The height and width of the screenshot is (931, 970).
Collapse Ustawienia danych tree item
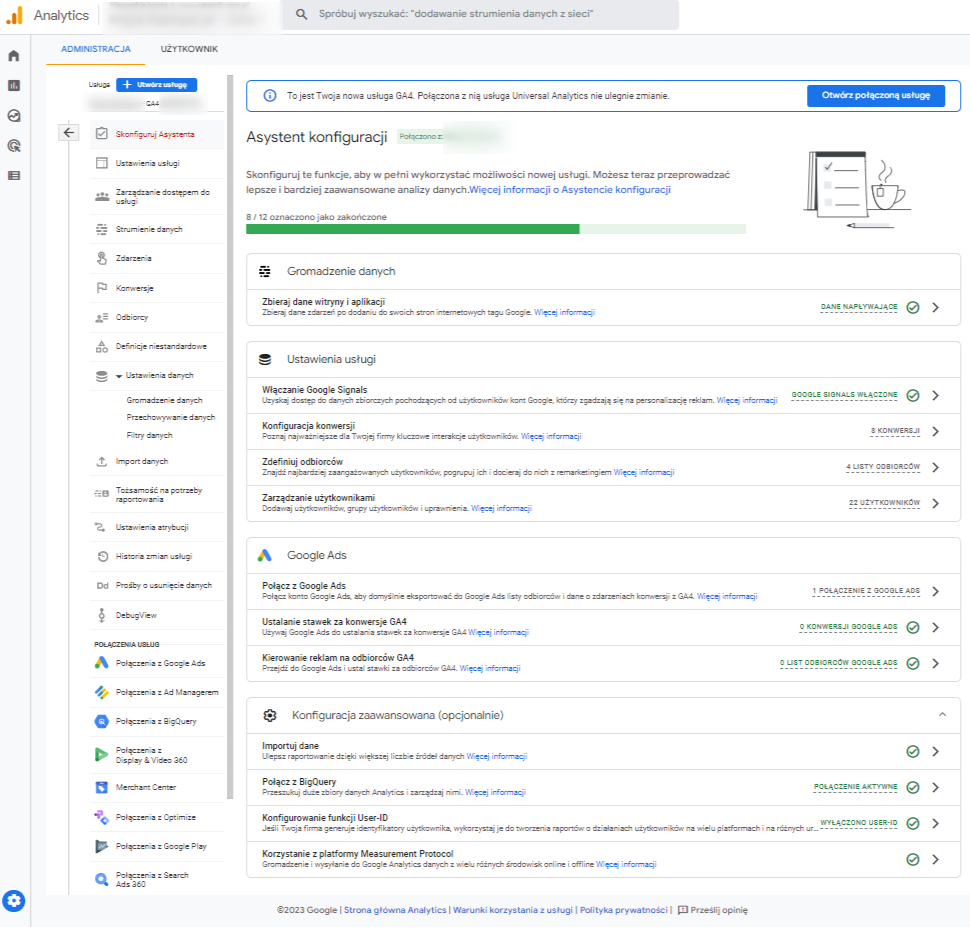click(x=119, y=376)
